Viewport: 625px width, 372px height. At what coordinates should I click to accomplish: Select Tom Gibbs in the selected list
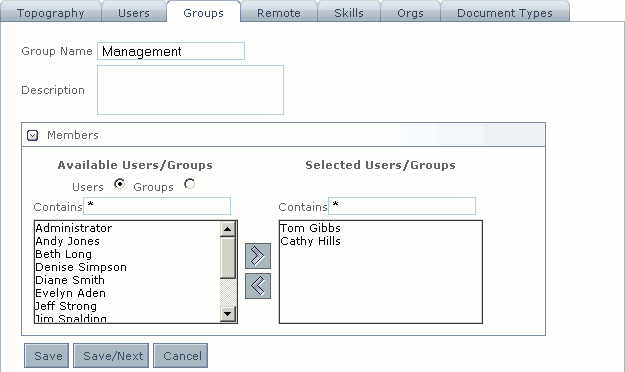381,228
